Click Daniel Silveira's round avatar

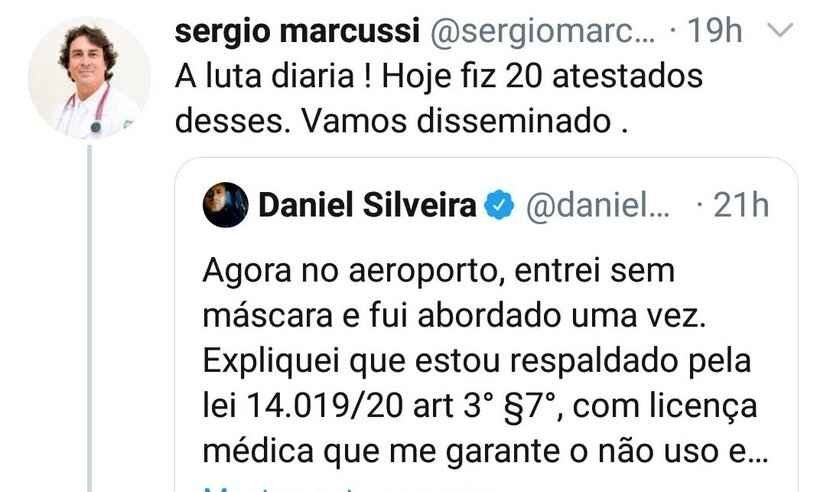[225, 205]
